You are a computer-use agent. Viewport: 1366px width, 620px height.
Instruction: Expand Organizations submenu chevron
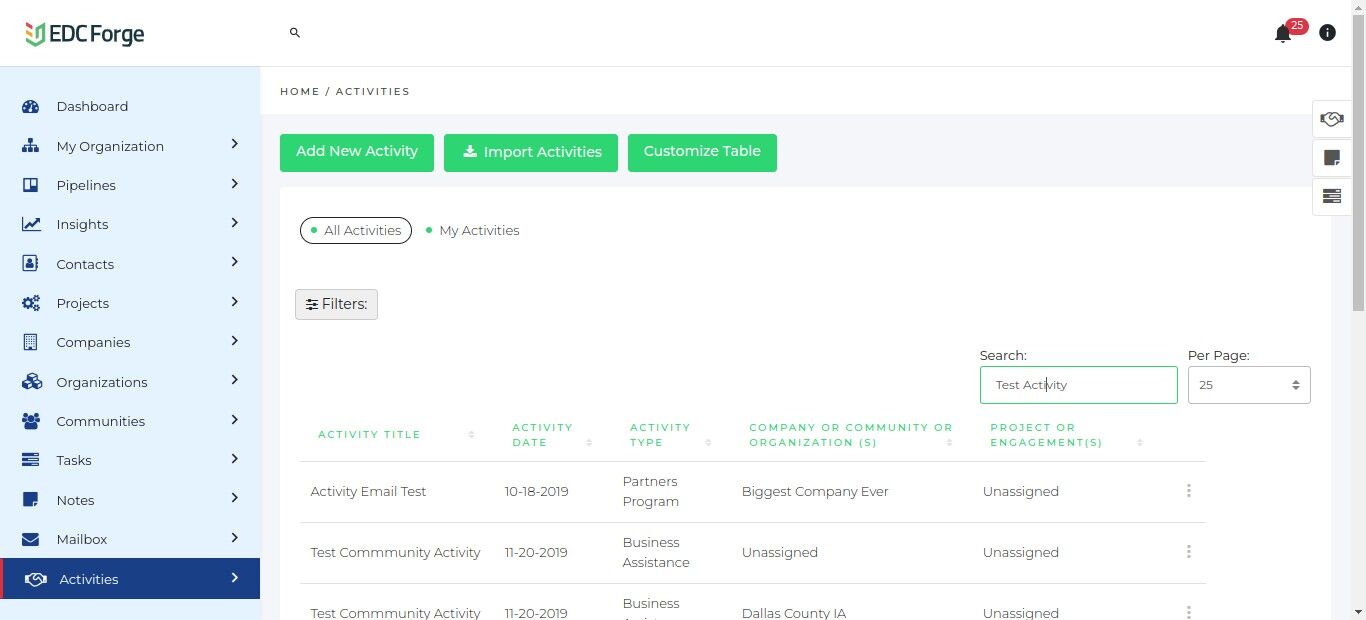[234, 380]
